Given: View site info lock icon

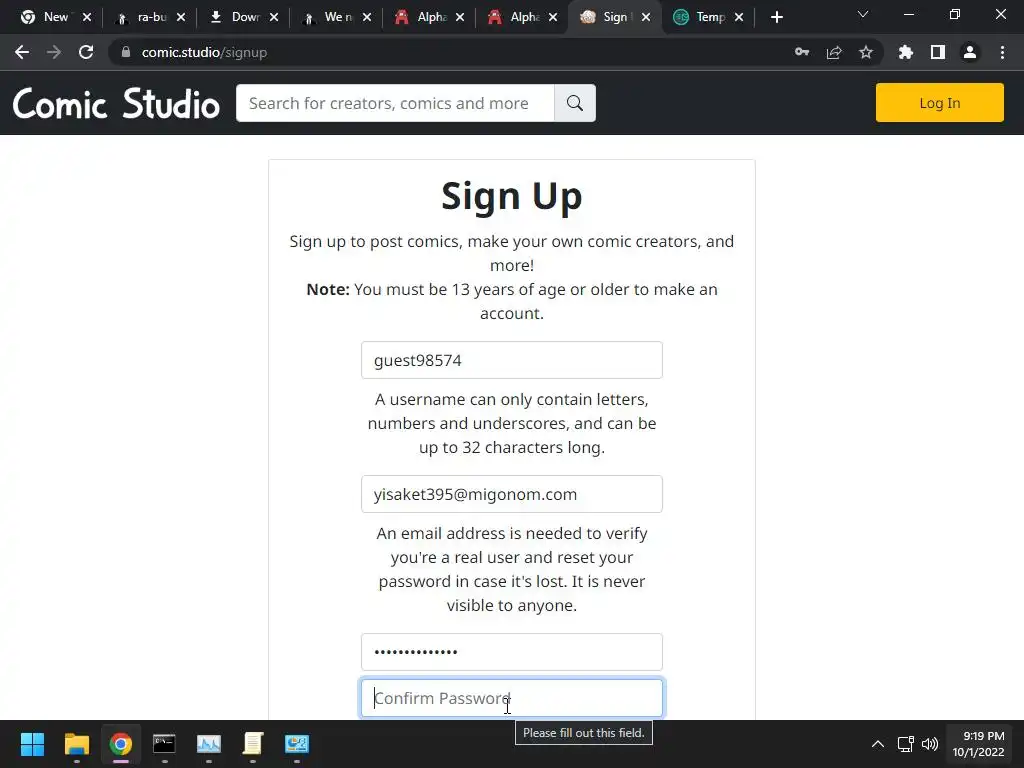Looking at the screenshot, I should click(126, 52).
